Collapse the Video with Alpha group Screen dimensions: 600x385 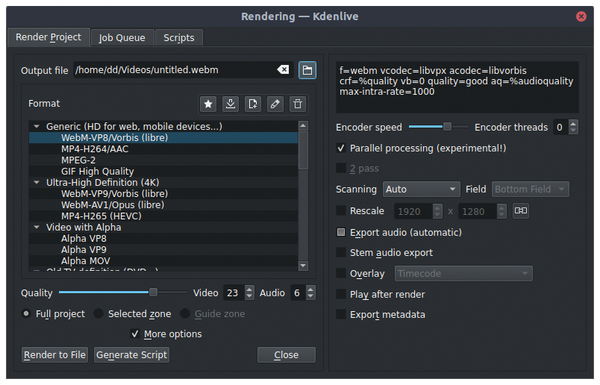click(37, 227)
